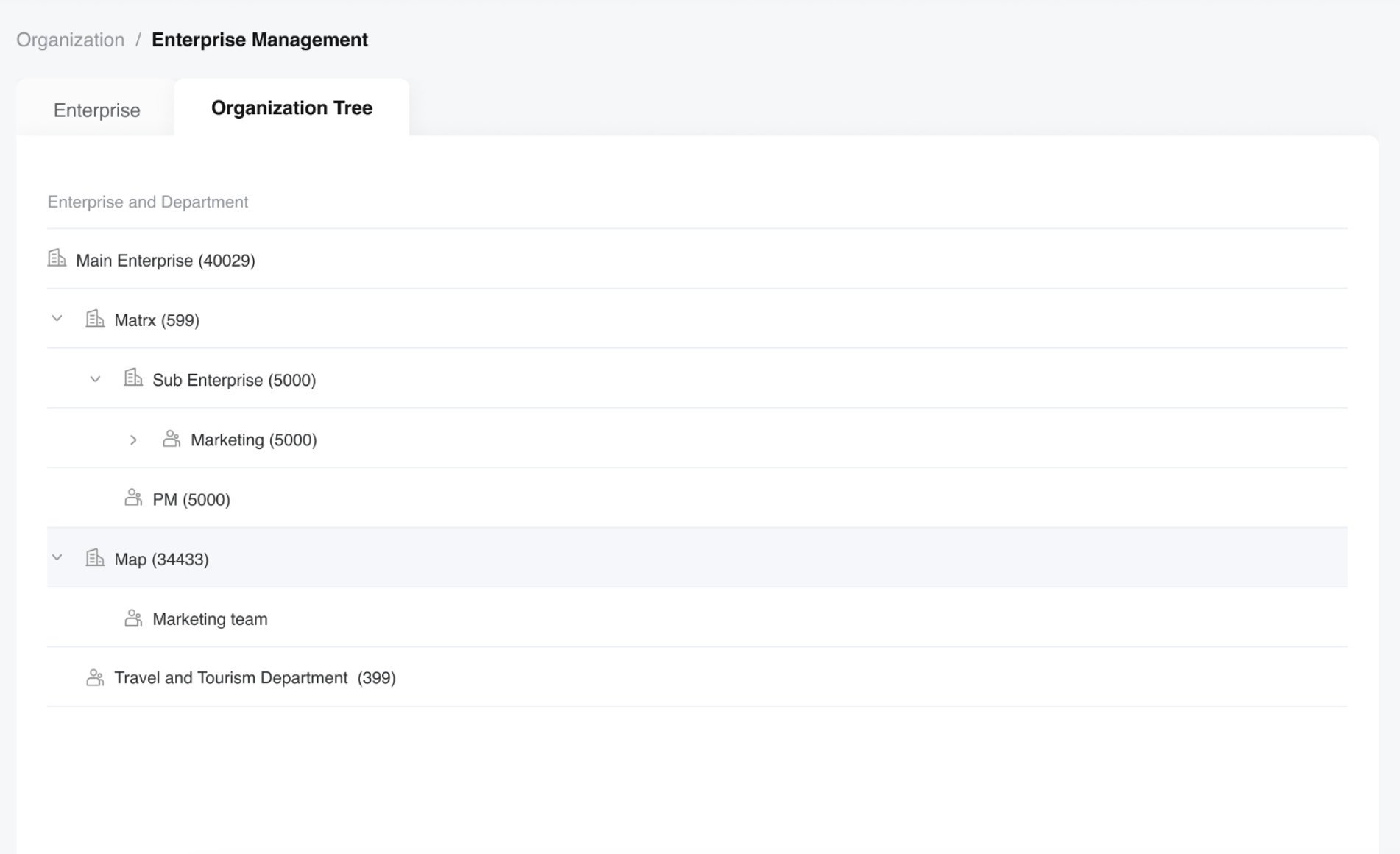The image size is (1400, 854).
Task: Click Enterprise Management breadcrumb text
Action: click(259, 40)
